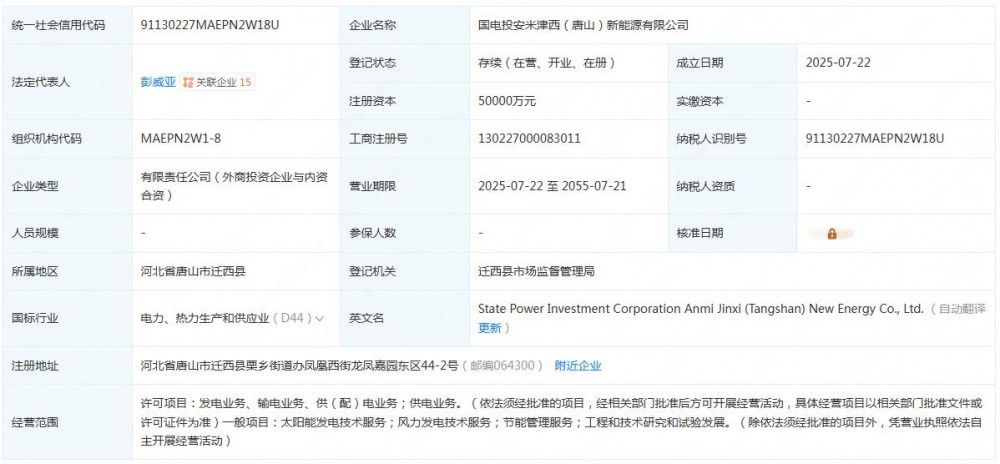
Task: Select registration authority 迁西县市场监督管理局
Action: [x=536, y=272]
